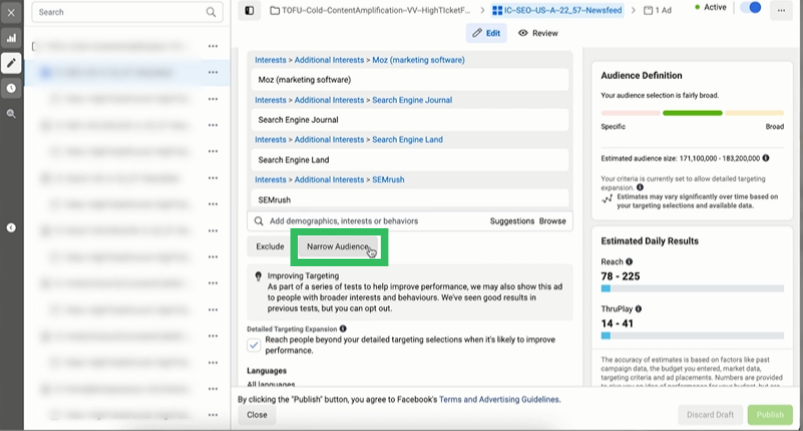Close the ads manager editor with X icon
The image size is (803, 431).
click(11, 13)
